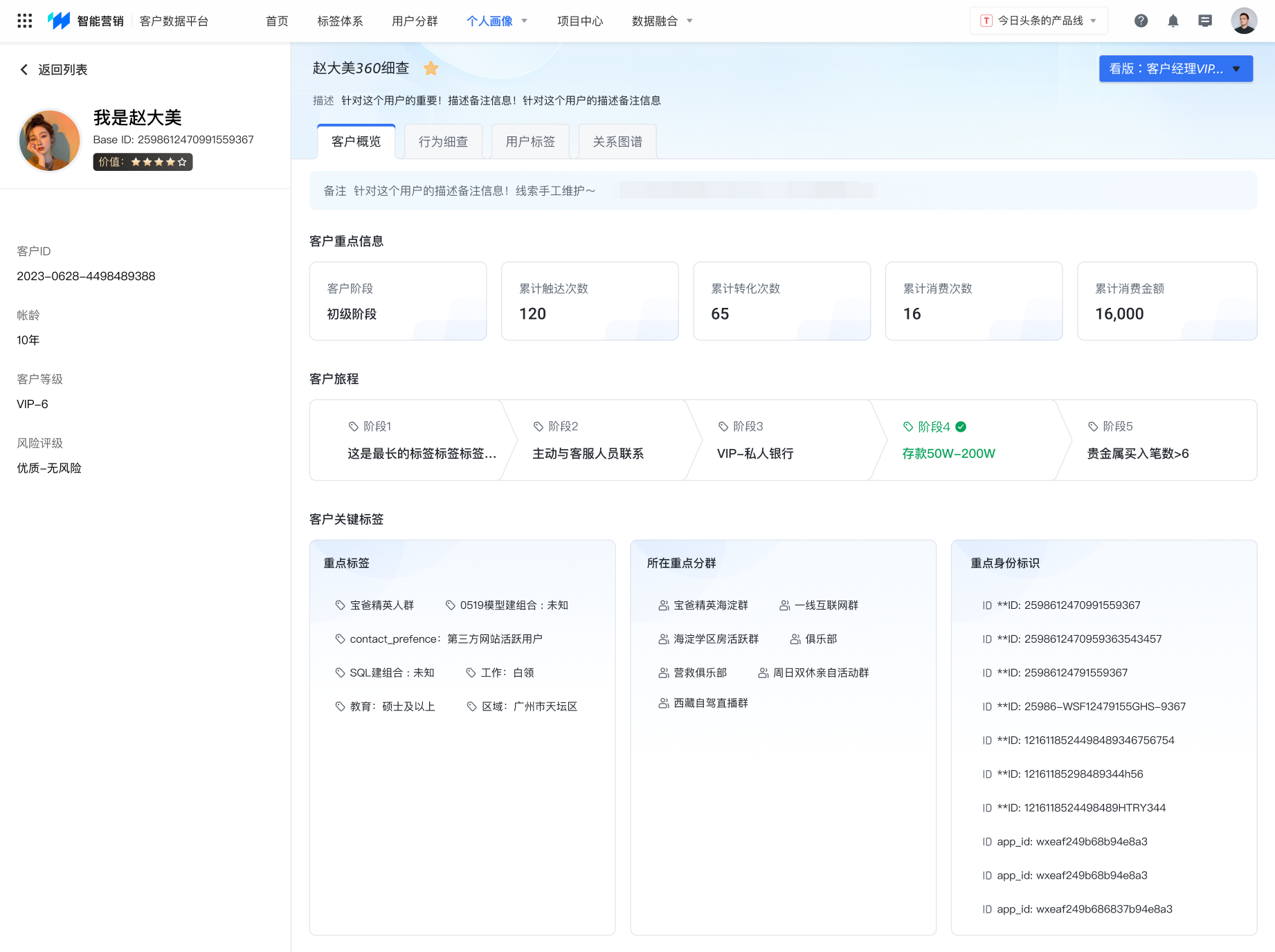Click the tag icon beside contact_prefence
Screen dimensions: 1275x952
[x=340, y=639]
